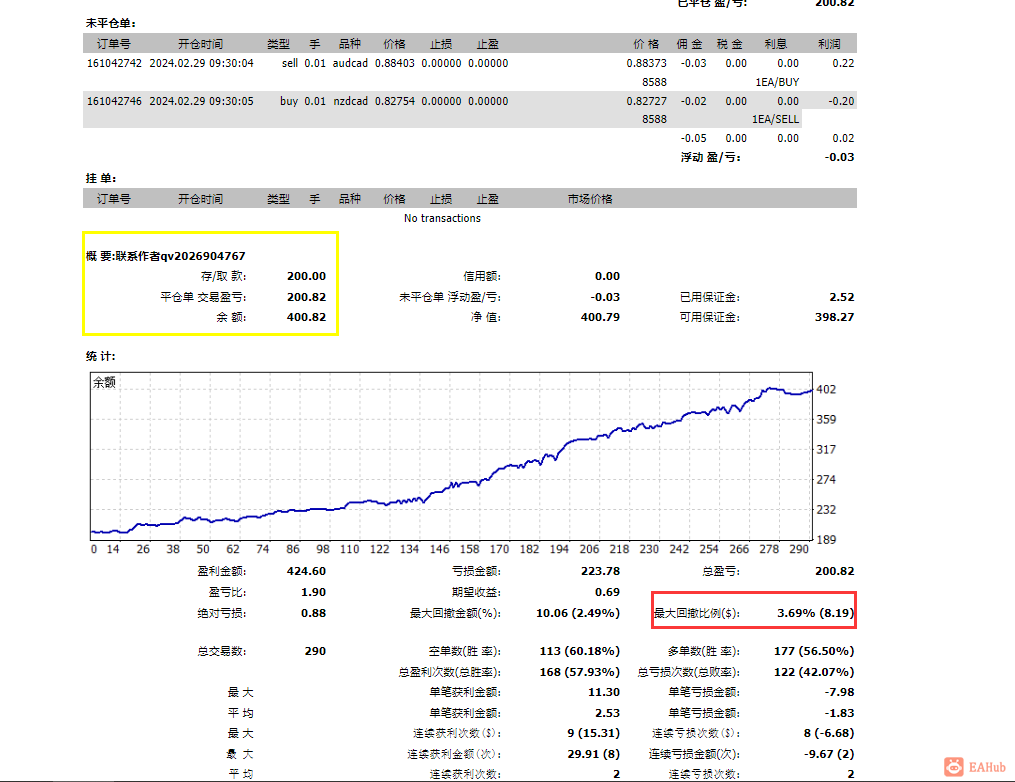Click open time 2024.02.29 09:30:05
Viewport: 1015px width, 782px height.
[x=201, y=101]
